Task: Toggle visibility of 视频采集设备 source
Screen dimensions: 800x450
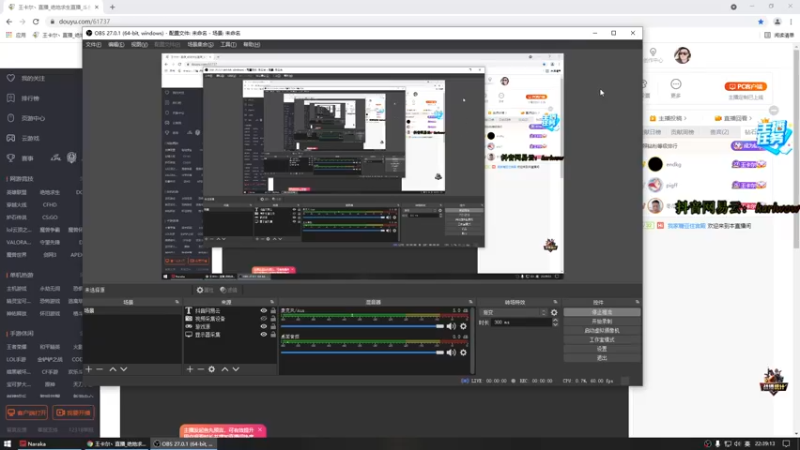Action: tap(264, 318)
